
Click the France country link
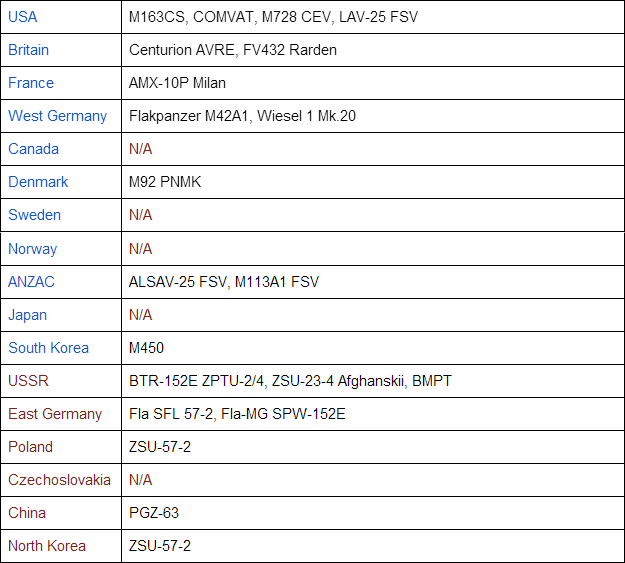31,83
